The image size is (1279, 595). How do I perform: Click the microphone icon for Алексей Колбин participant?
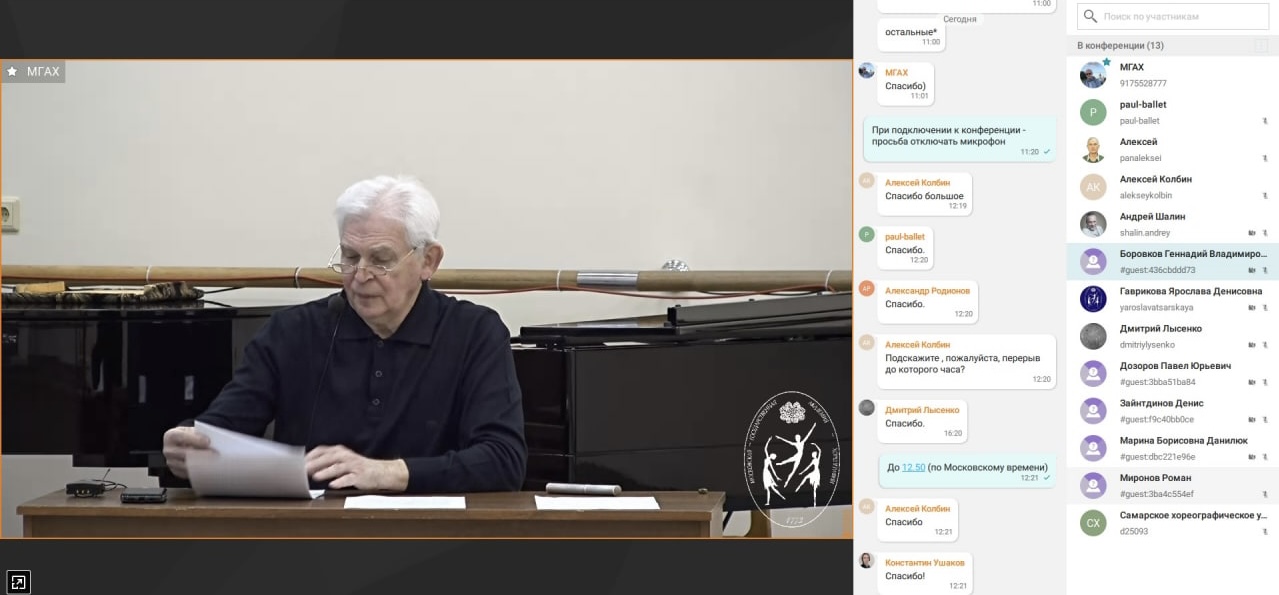[1265, 196]
